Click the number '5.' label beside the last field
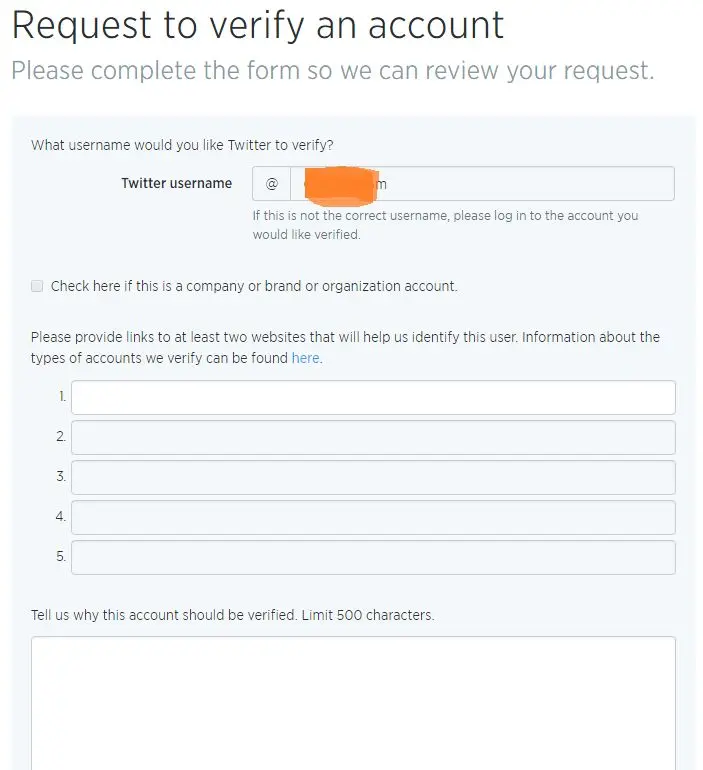Image resolution: width=703 pixels, height=770 pixels. click(61, 557)
